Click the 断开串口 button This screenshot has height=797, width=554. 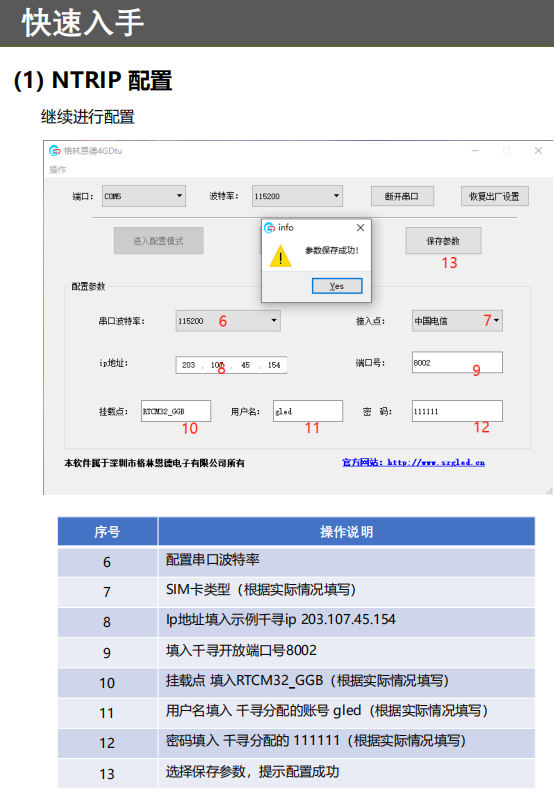402,196
